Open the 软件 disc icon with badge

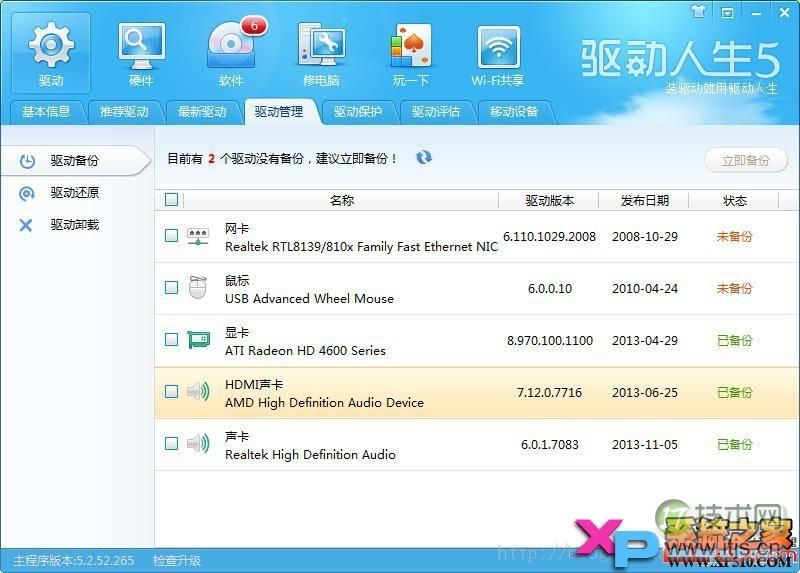point(232,53)
